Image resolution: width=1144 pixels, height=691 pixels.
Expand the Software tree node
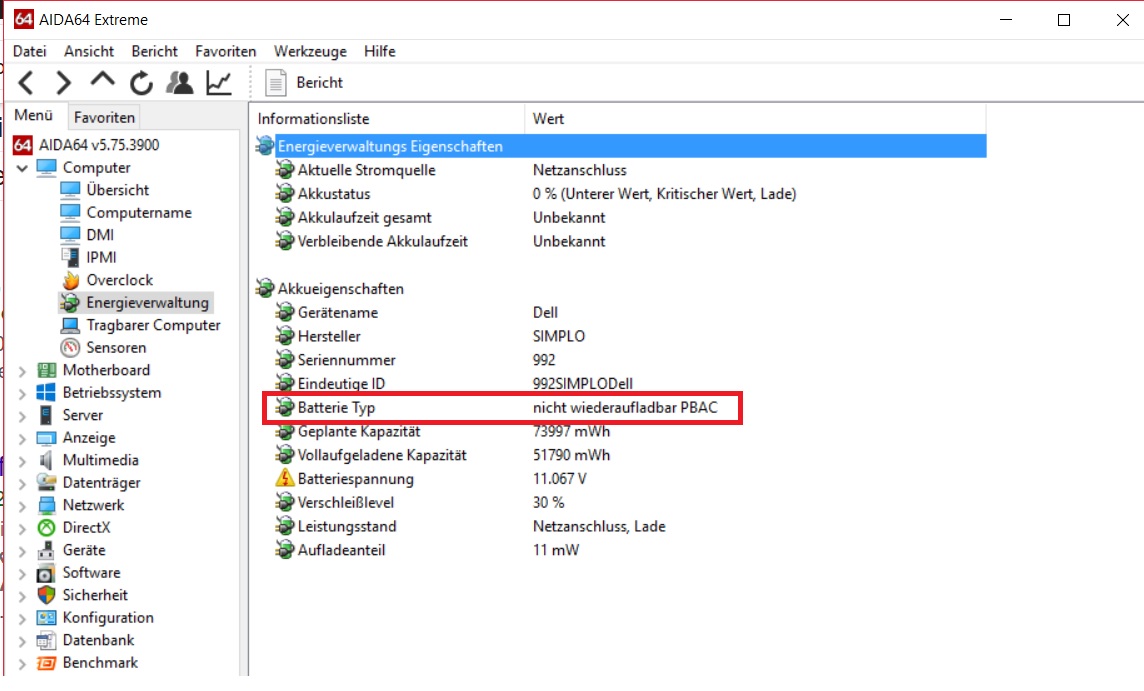click(23, 574)
